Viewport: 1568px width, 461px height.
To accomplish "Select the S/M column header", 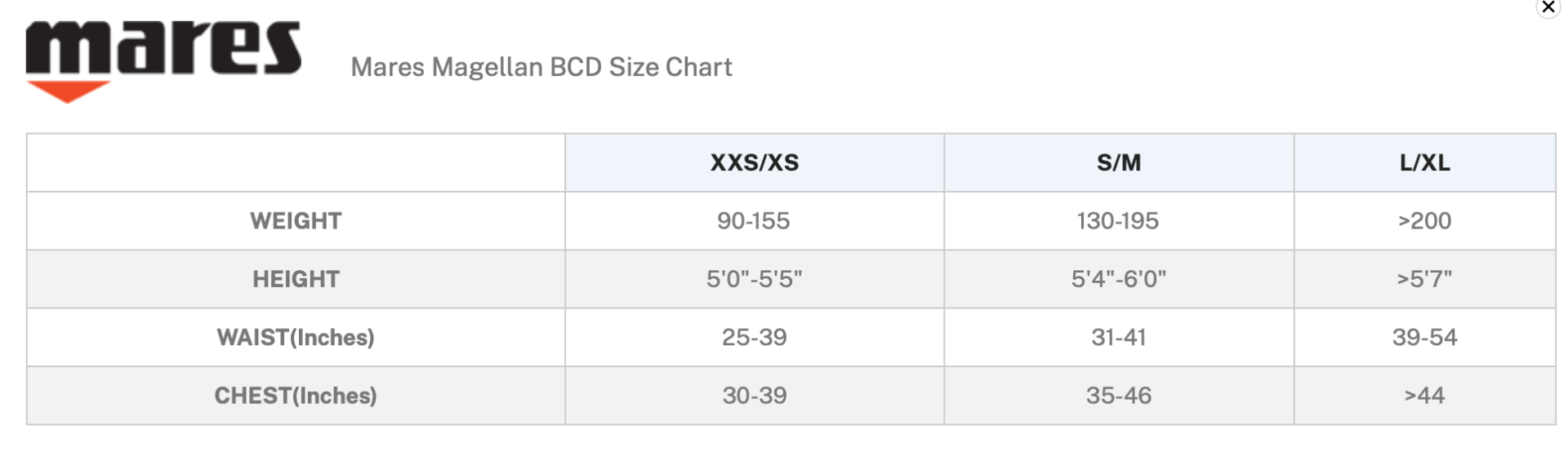I will 1118,162.
